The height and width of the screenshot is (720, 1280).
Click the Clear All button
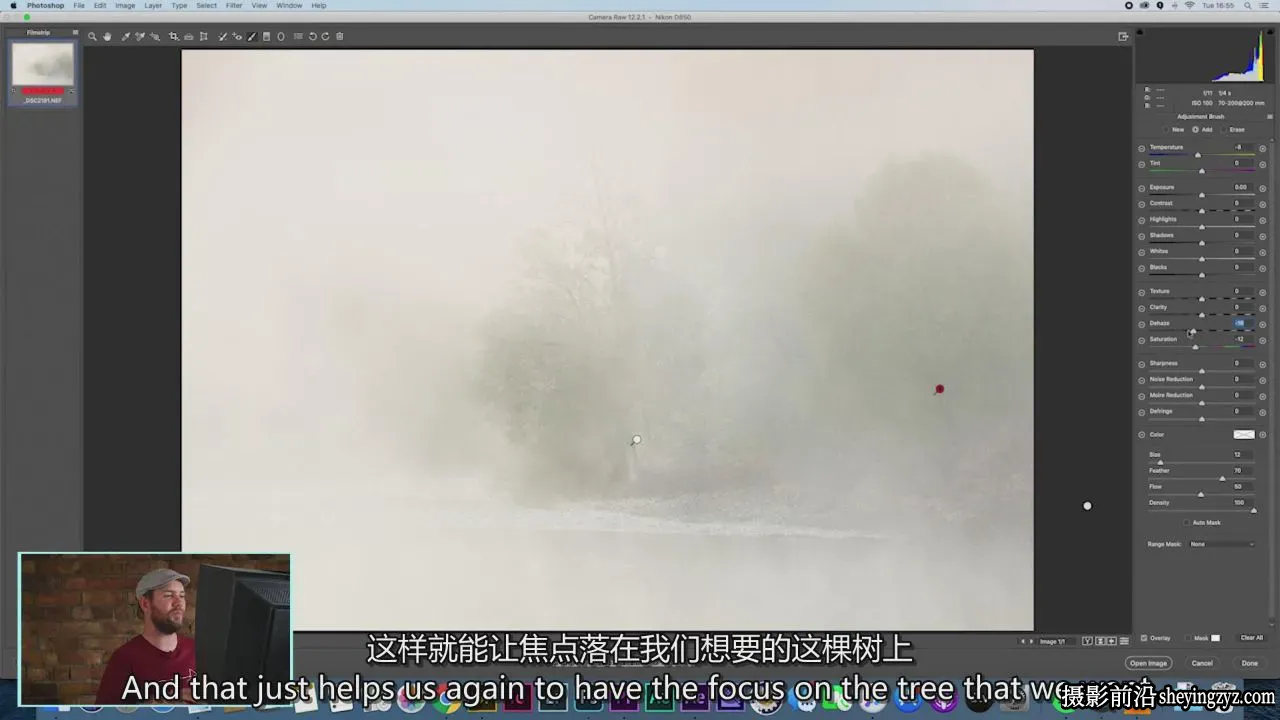pos(1252,637)
